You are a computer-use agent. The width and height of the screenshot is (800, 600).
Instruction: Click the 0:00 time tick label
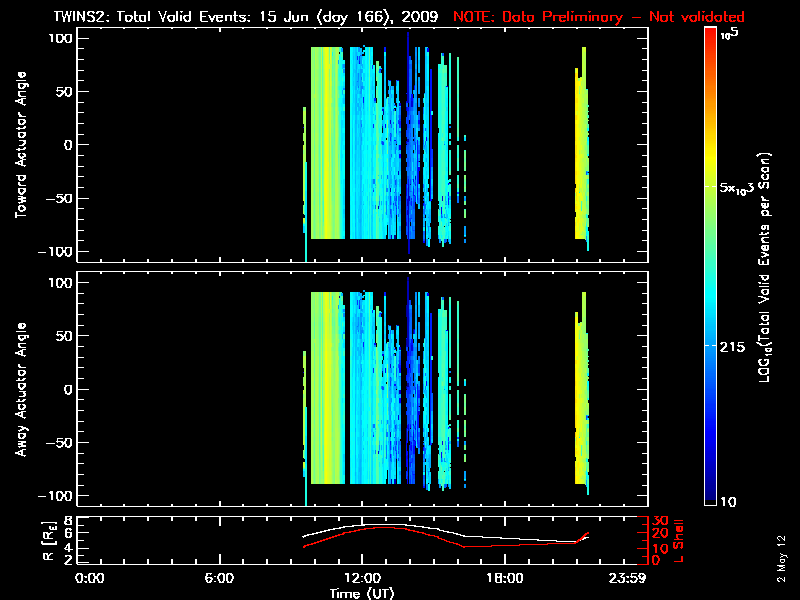pyautogui.click(x=90, y=578)
